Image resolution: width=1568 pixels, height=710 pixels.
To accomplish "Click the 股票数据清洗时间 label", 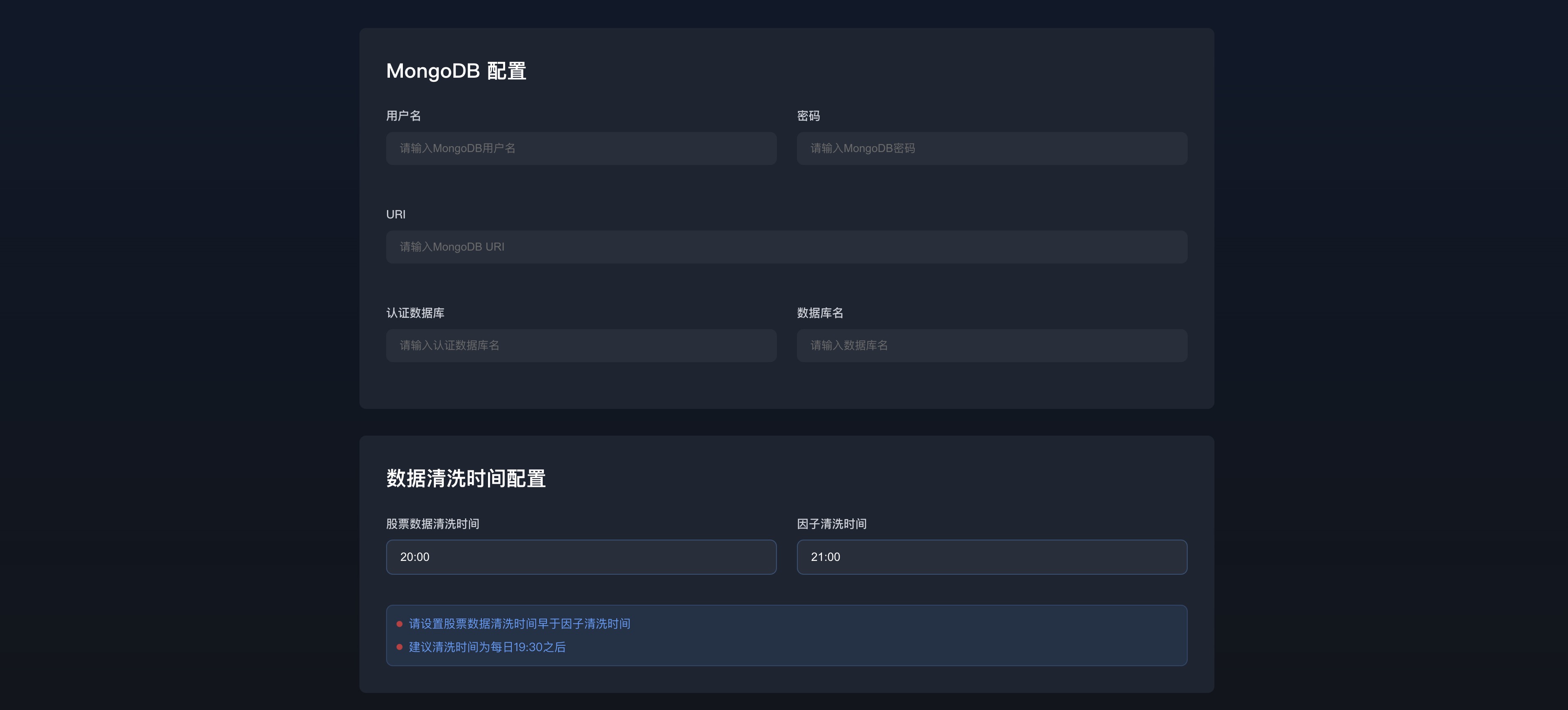I will pos(432,524).
